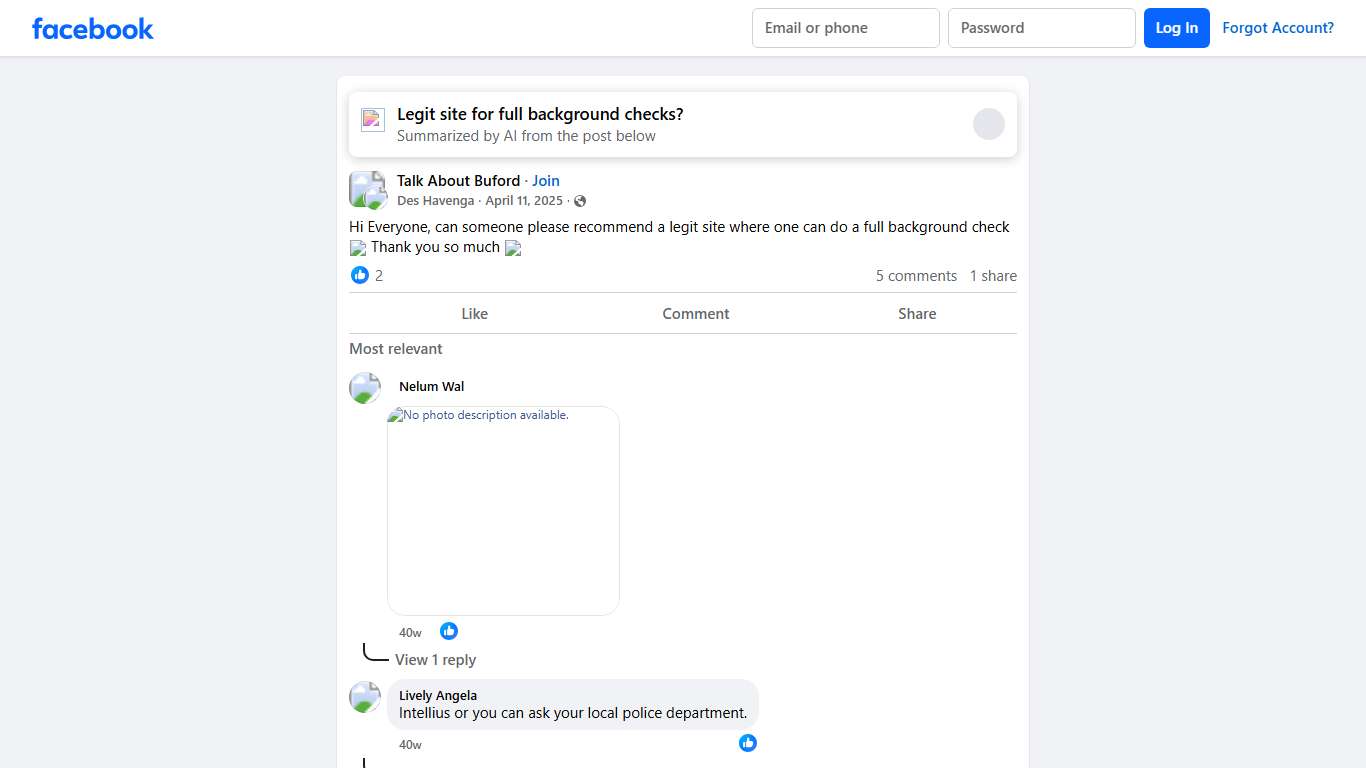
Task: Click the gray avatar circle on the summary card
Action: click(x=988, y=123)
